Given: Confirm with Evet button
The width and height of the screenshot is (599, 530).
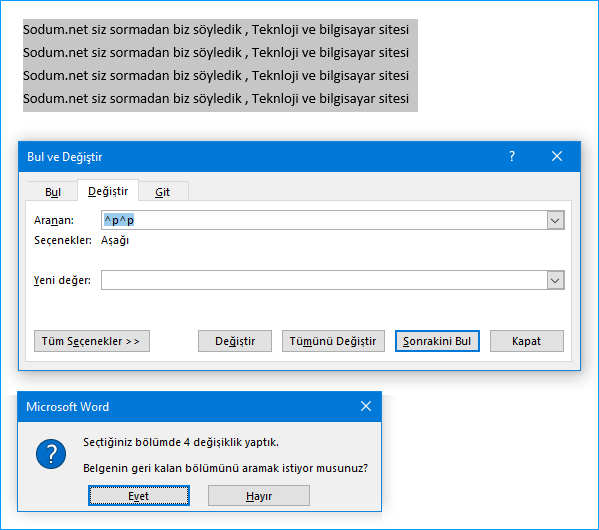Looking at the screenshot, I should (x=139, y=496).
